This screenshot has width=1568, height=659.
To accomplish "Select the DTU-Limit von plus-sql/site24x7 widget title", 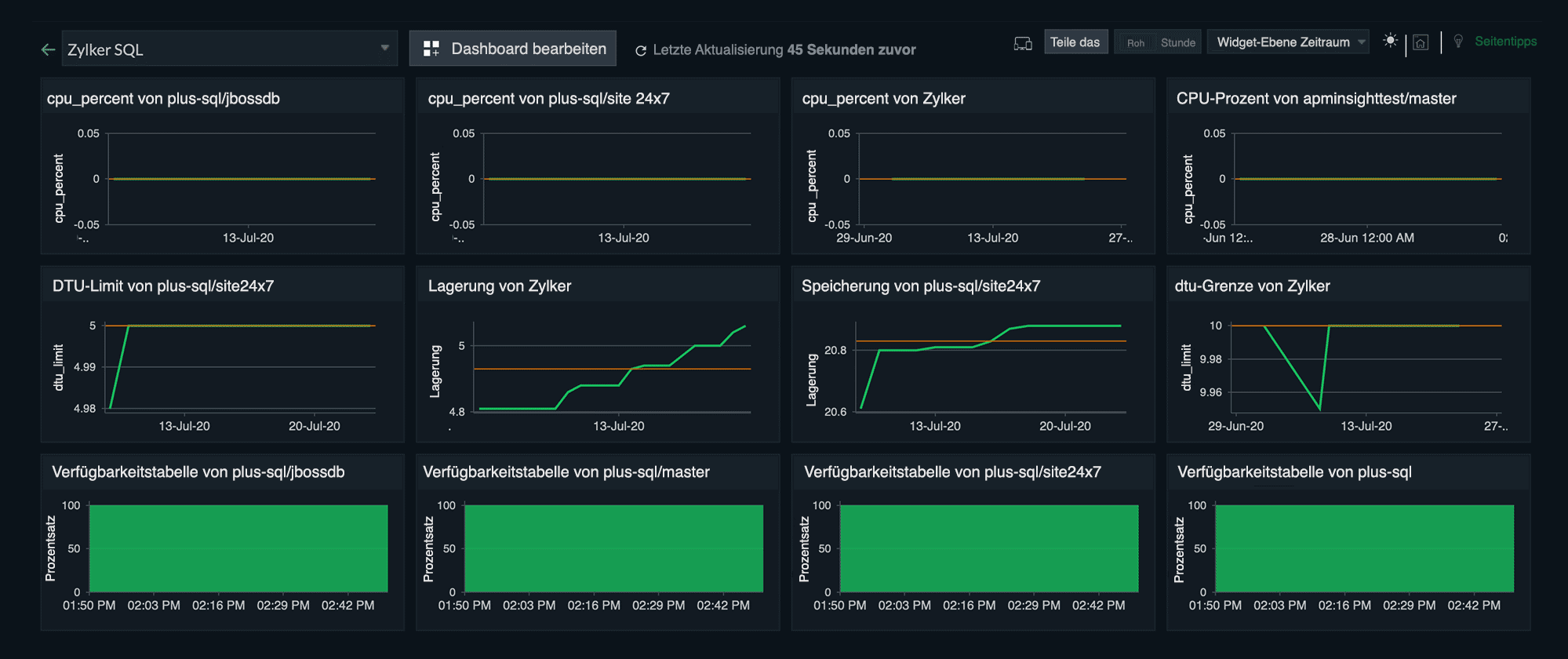I will pos(163,286).
